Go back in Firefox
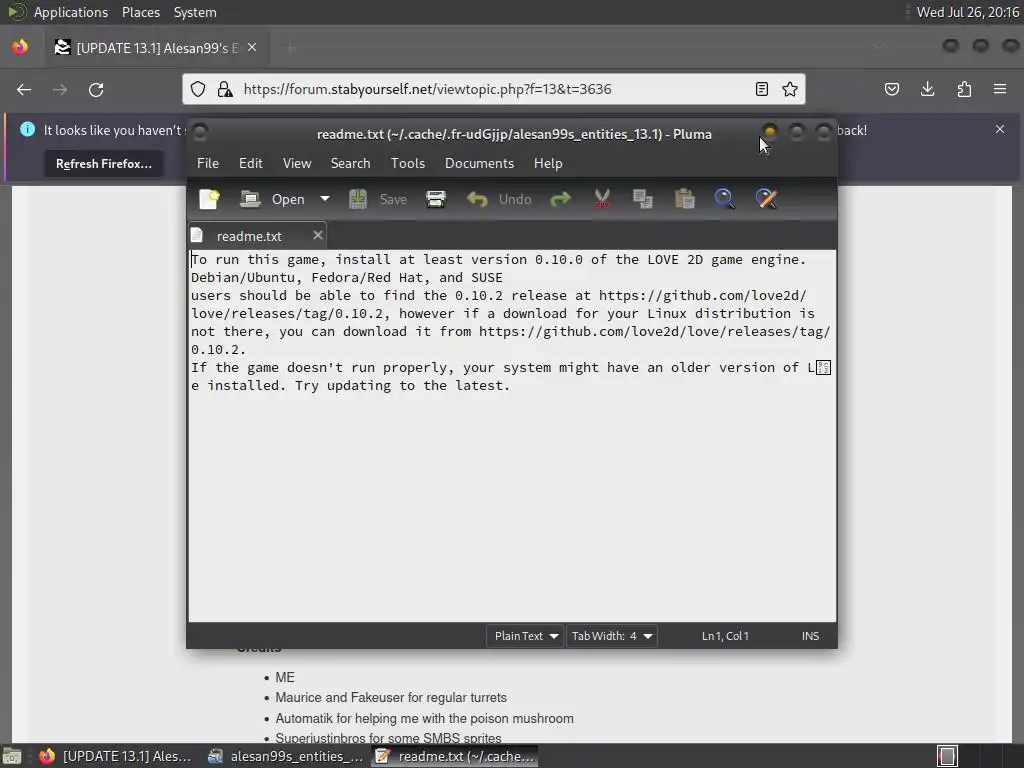 pyautogui.click(x=24, y=89)
